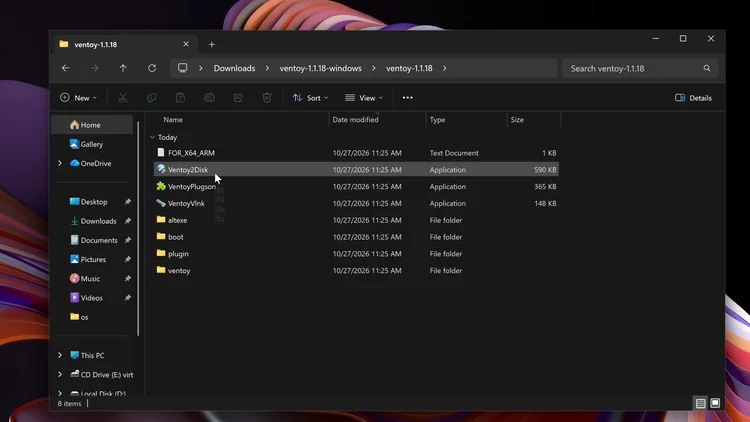Add a new tab with plus button

coord(212,44)
